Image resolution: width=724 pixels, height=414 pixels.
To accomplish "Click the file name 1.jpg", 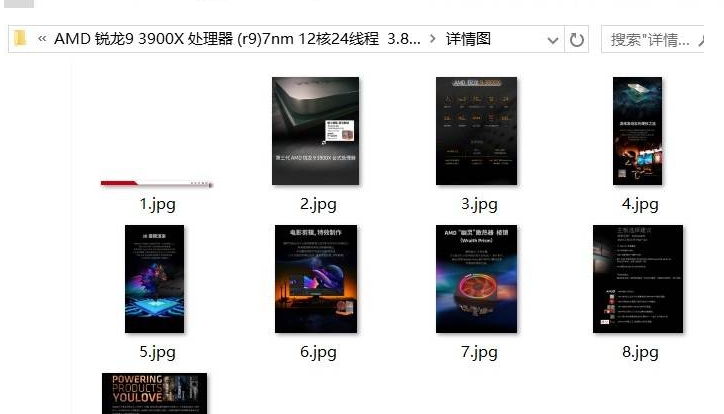I will tap(157, 204).
